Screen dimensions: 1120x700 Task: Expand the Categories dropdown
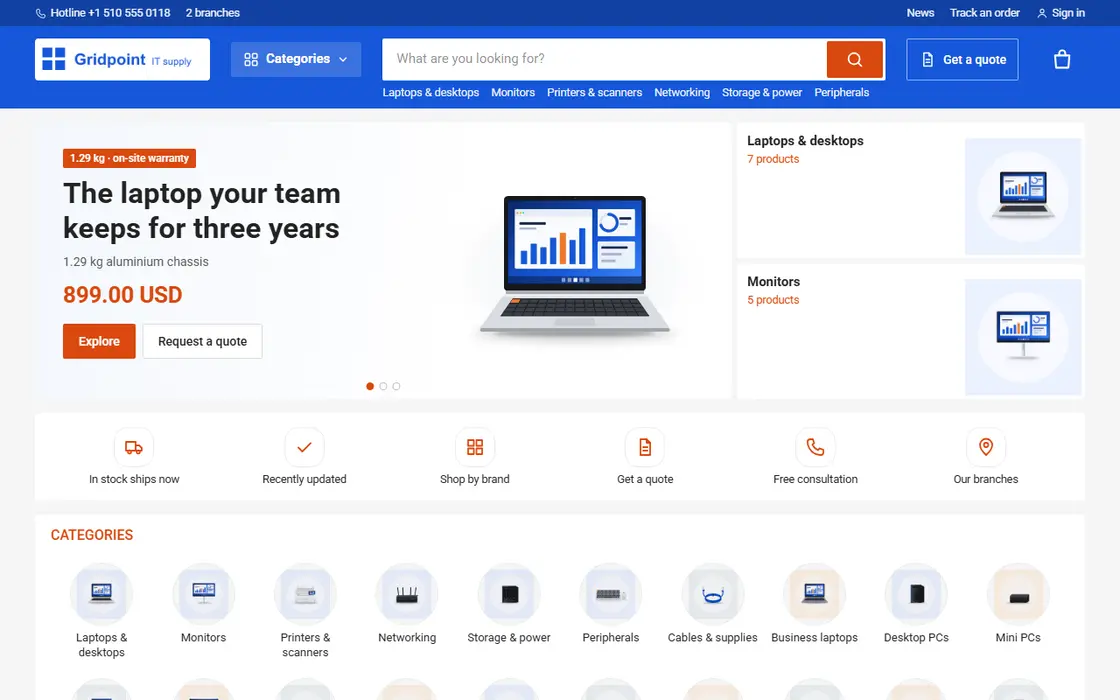(x=296, y=59)
